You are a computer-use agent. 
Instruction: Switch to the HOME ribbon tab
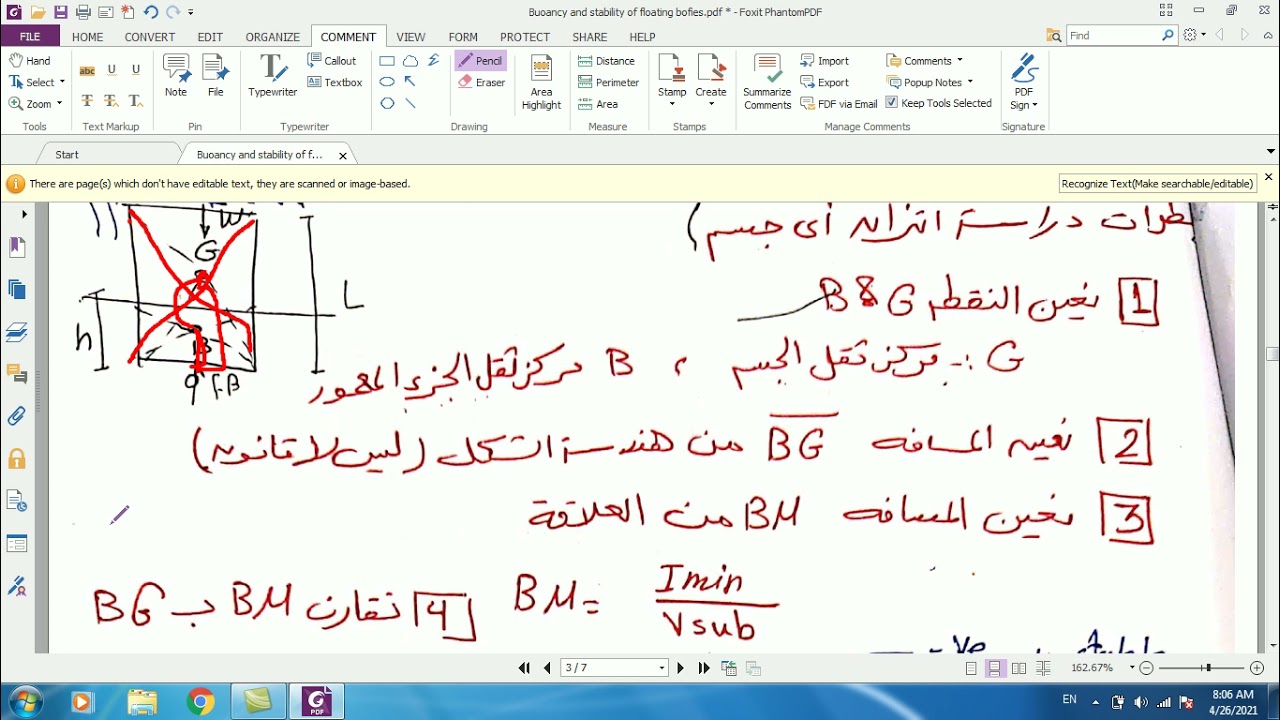tap(88, 37)
